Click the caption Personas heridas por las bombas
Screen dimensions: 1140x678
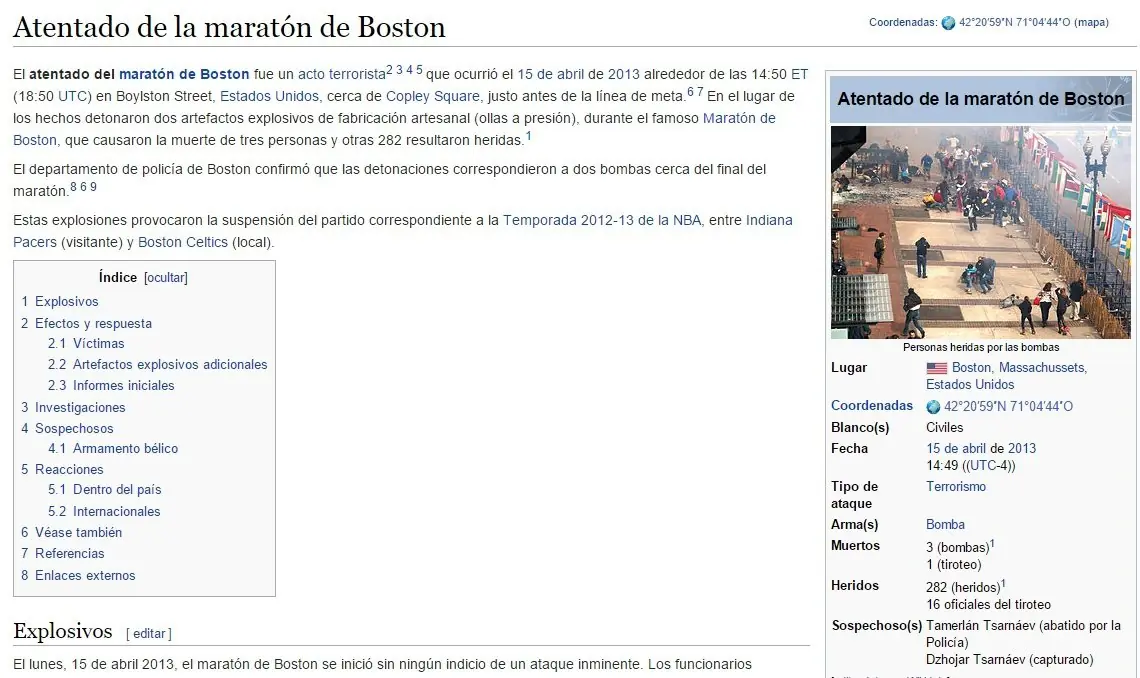tap(981, 347)
